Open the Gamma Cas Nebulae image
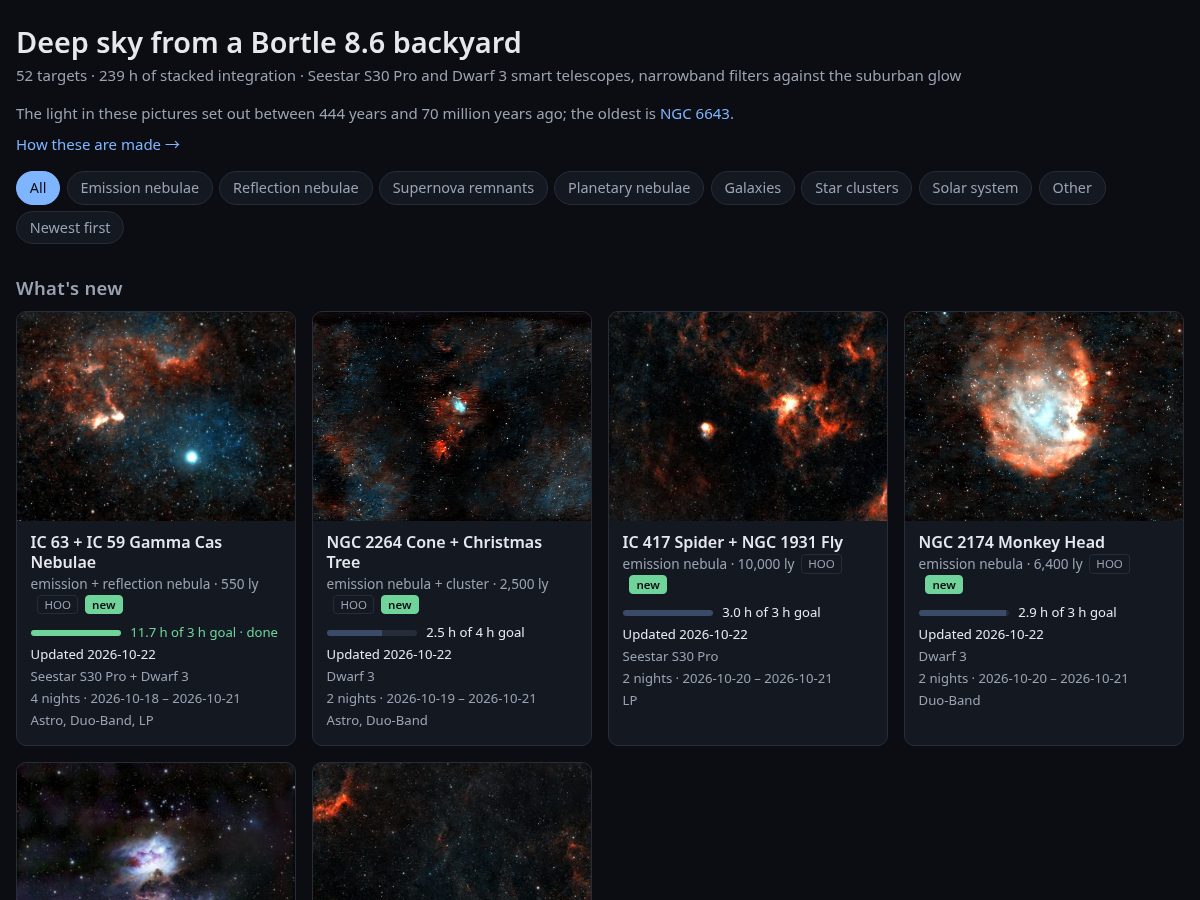Image resolution: width=1200 pixels, height=900 pixels. pyautogui.click(x=156, y=416)
